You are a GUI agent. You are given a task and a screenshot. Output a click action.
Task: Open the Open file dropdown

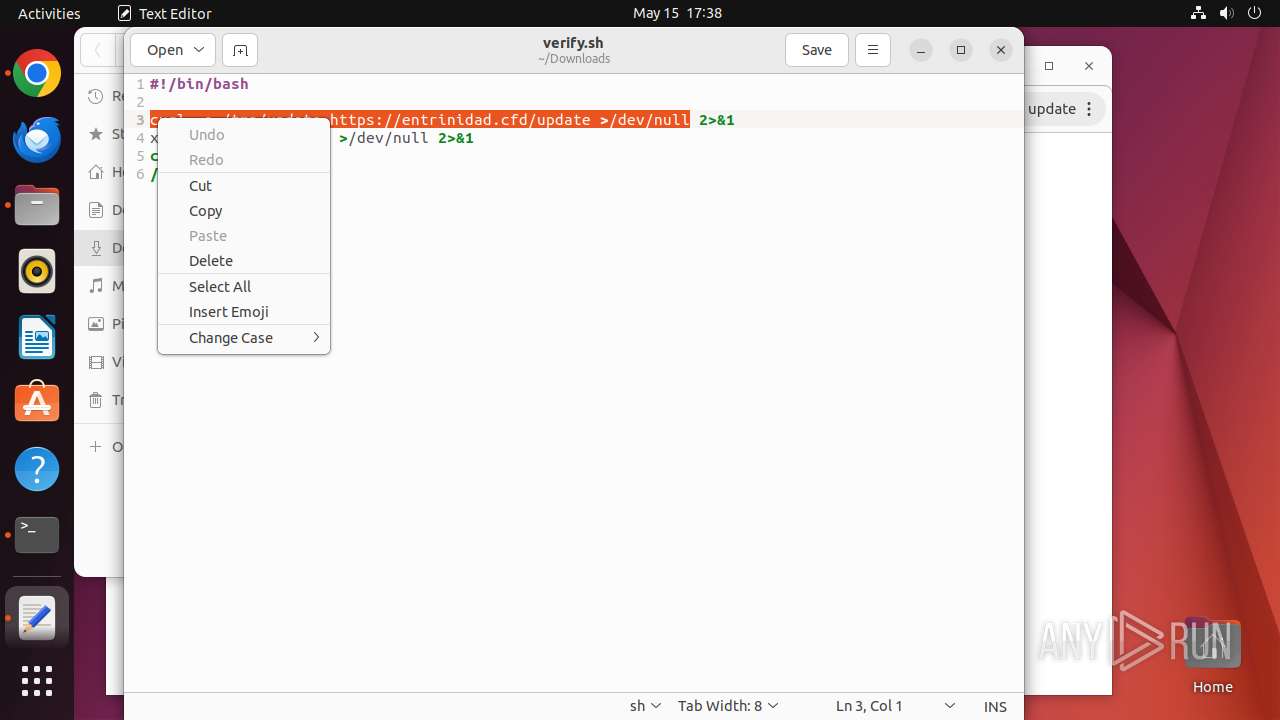(173, 50)
